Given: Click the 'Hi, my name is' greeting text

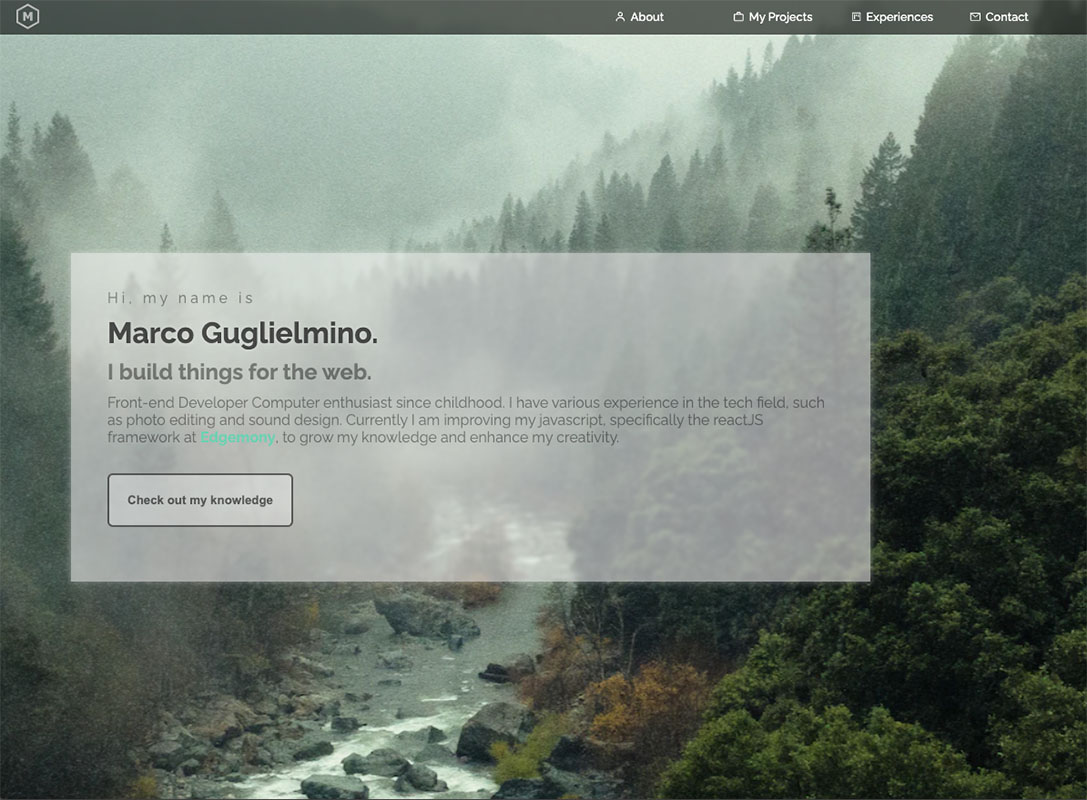Looking at the screenshot, I should [x=181, y=298].
